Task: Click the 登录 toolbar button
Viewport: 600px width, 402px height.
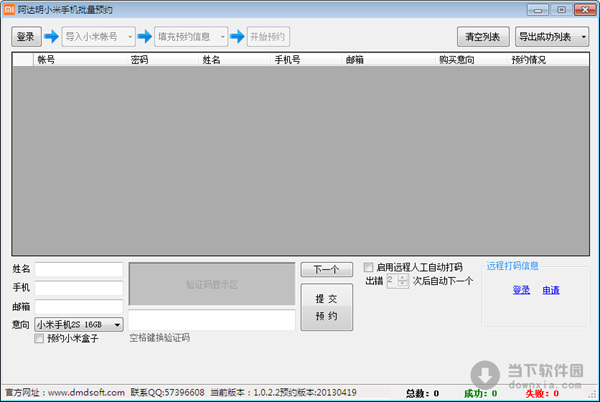Action: coord(26,37)
